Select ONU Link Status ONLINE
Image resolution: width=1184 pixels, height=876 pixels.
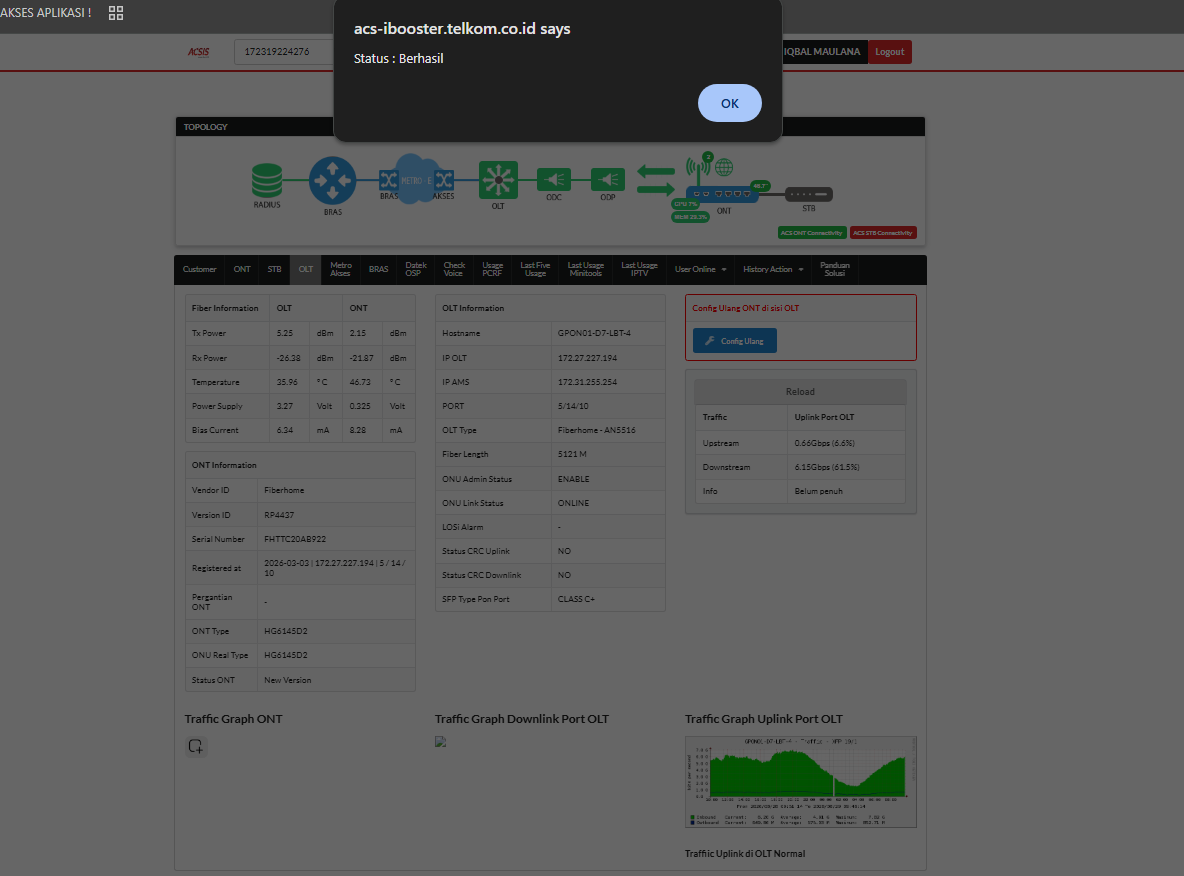tap(573, 503)
